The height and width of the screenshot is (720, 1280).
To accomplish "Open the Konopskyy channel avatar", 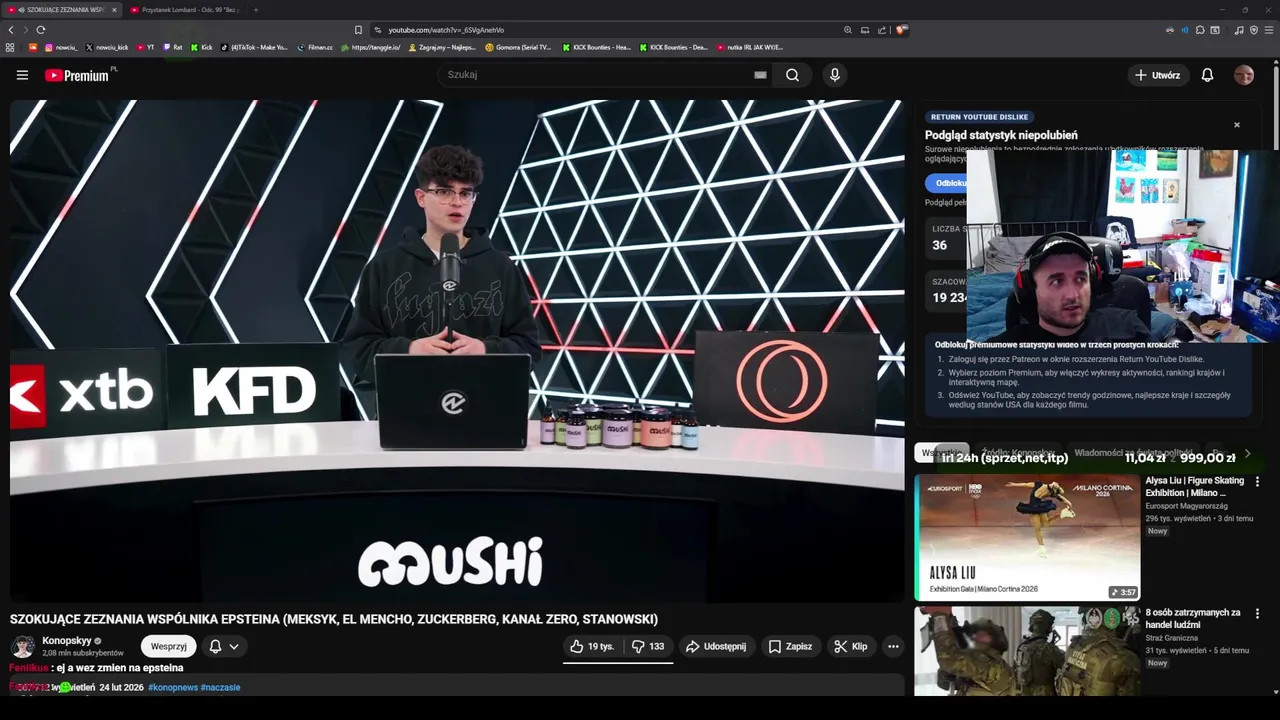I will (23, 646).
